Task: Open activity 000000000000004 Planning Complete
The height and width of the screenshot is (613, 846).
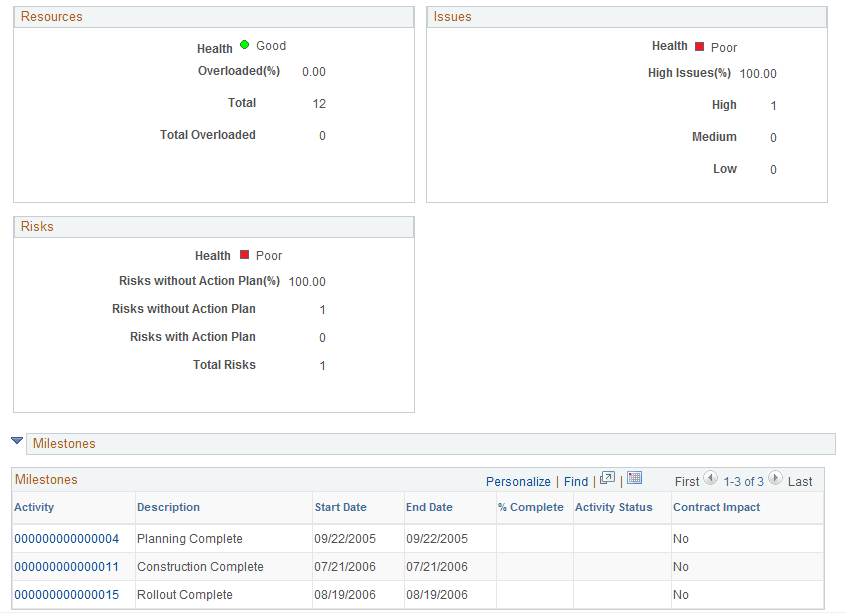Action: point(69,538)
